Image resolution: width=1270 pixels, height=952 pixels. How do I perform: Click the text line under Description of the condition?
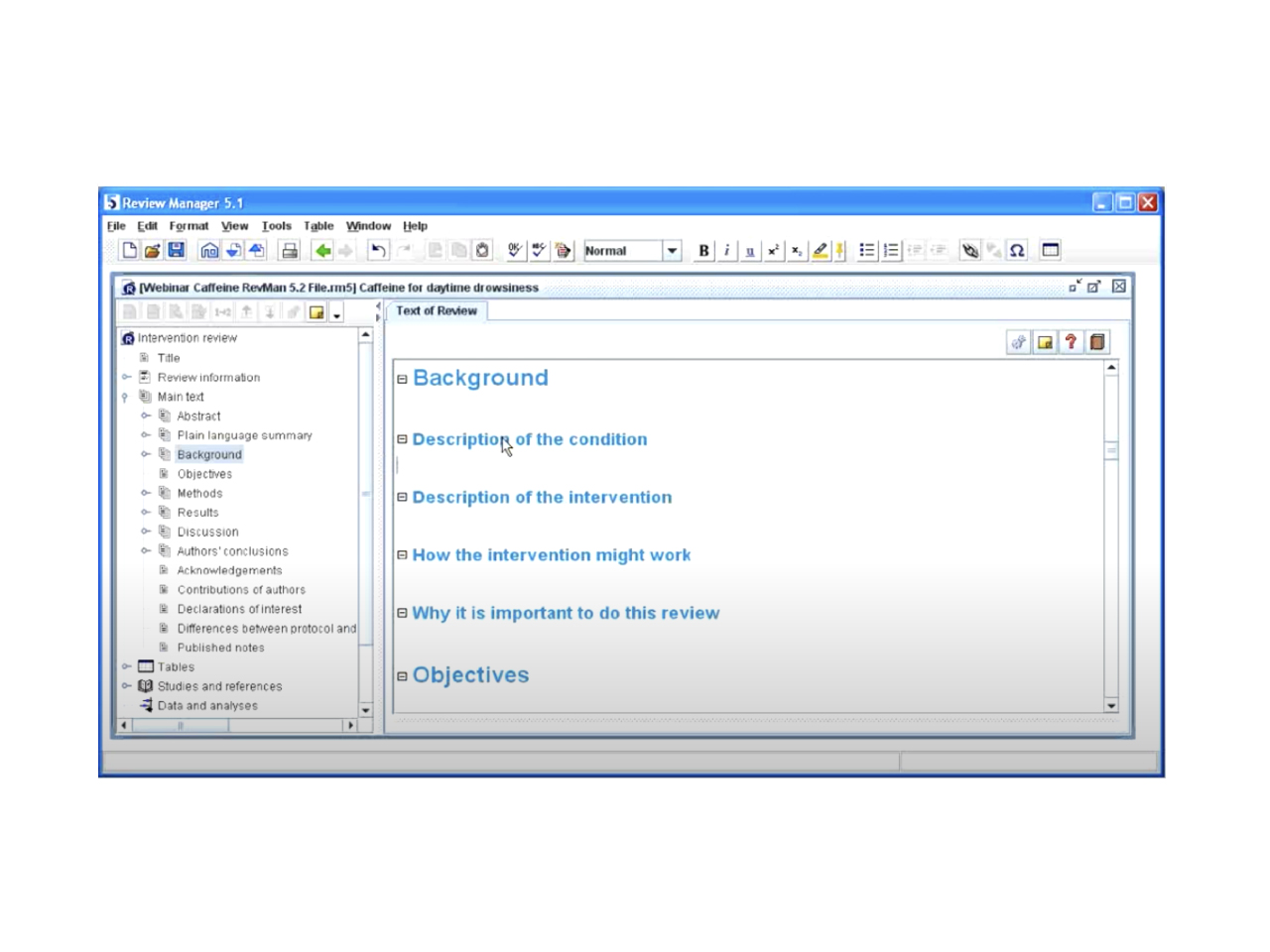(749, 465)
